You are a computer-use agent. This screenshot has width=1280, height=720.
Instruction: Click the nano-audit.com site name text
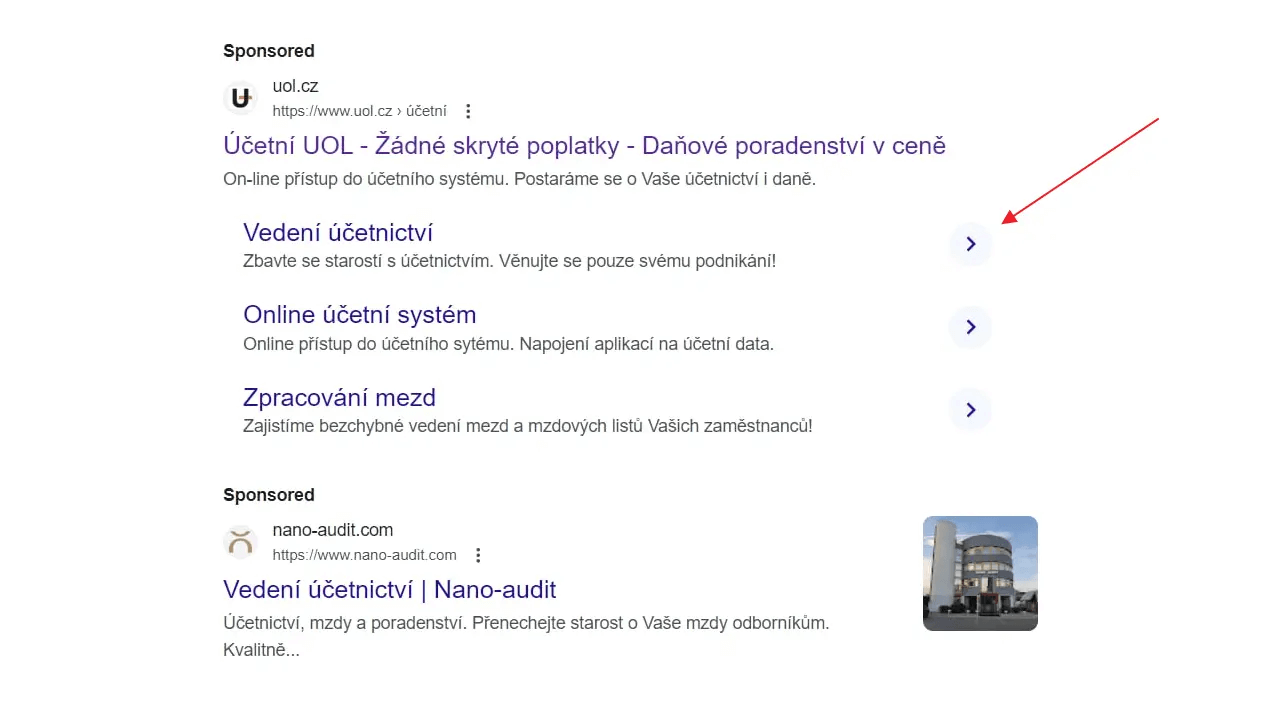pyautogui.click(x=333, y=530)
